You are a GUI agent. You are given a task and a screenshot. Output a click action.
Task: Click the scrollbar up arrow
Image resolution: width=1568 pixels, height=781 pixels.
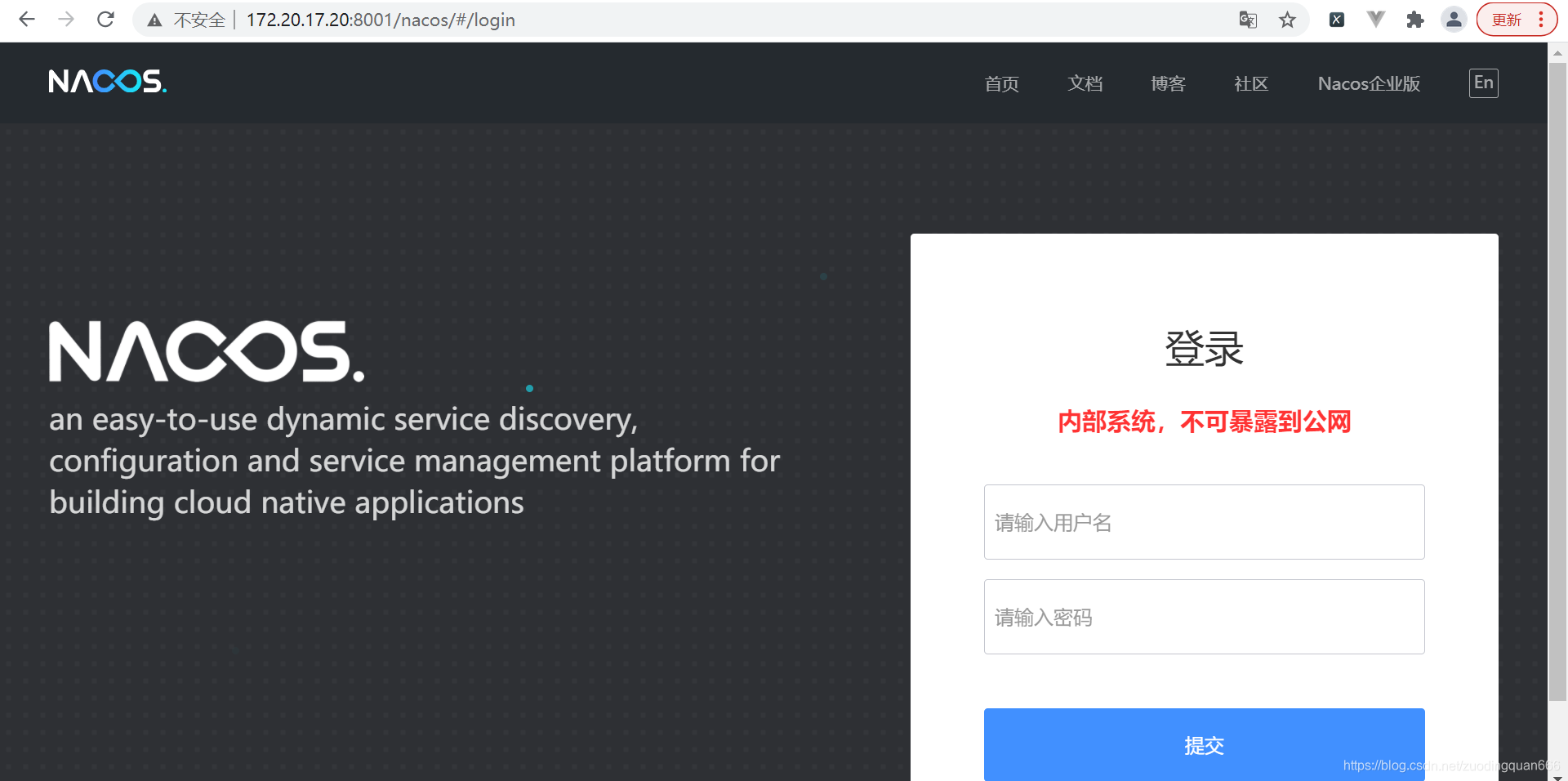(1557, 52)
